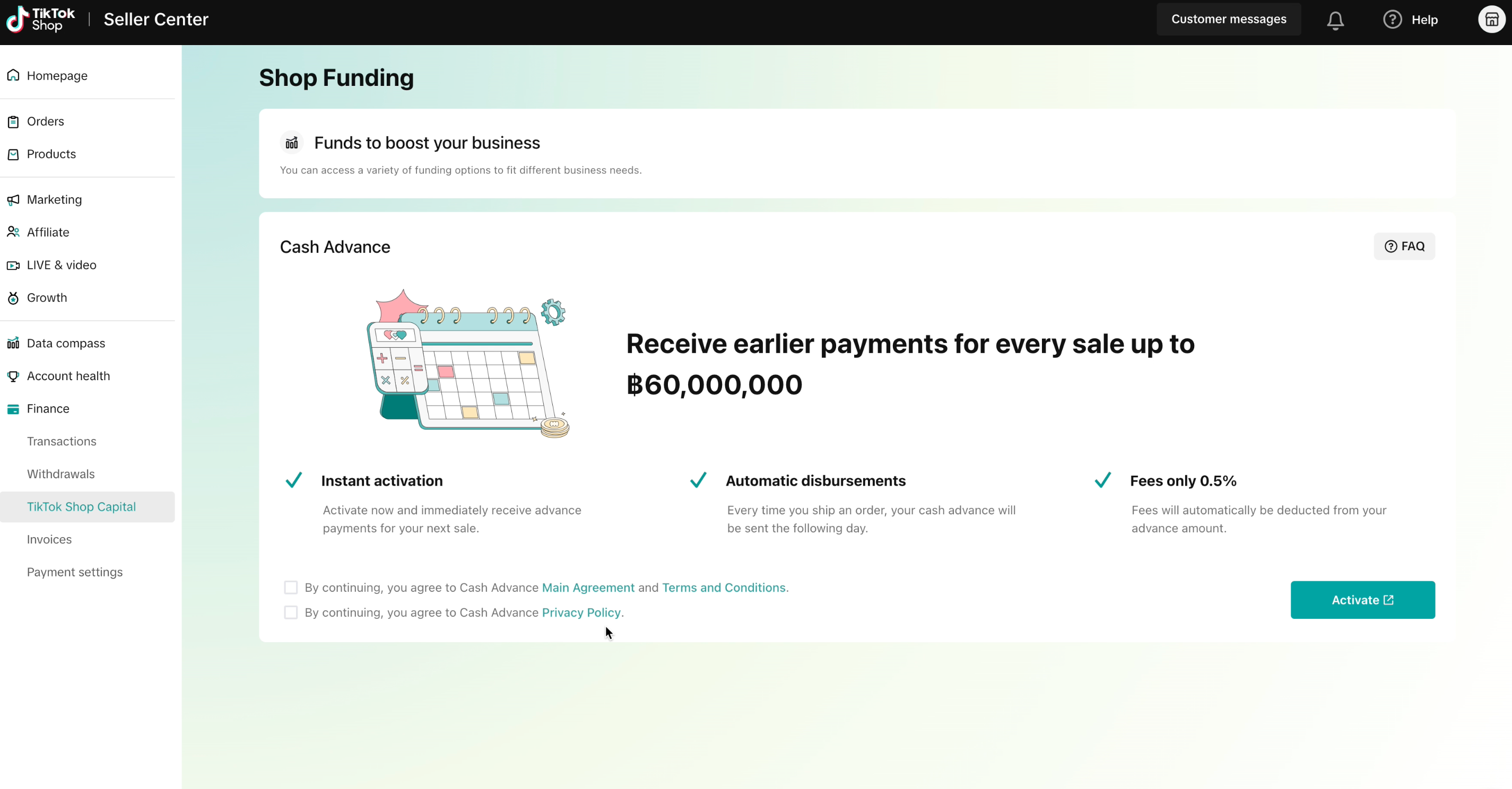This screenshot has width=1512, height=789.
Task: Expand the Growth sidebar menu
Action: 47,297
